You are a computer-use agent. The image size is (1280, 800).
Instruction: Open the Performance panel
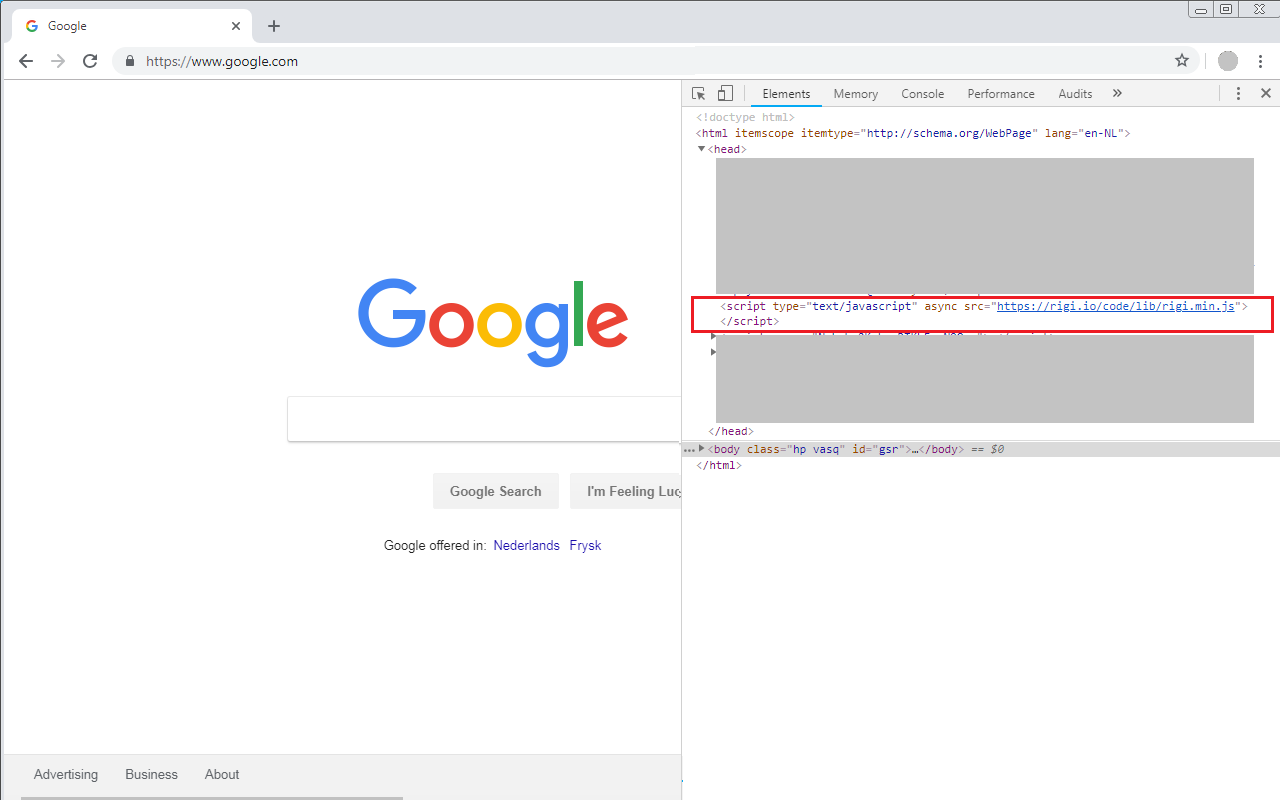1000,93
